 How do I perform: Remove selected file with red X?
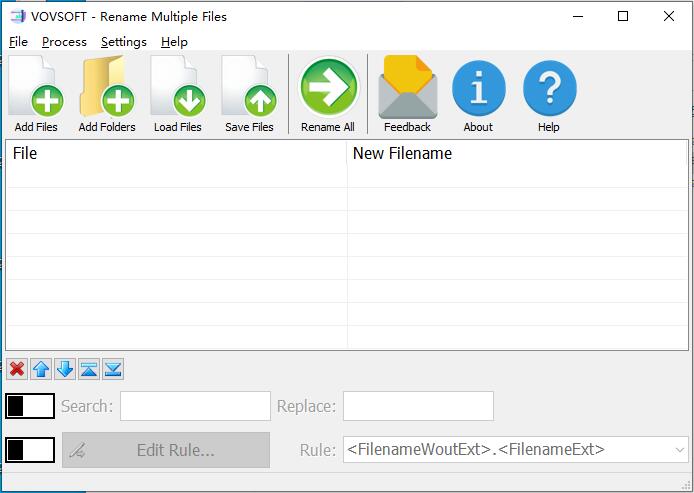coord(17,369)
